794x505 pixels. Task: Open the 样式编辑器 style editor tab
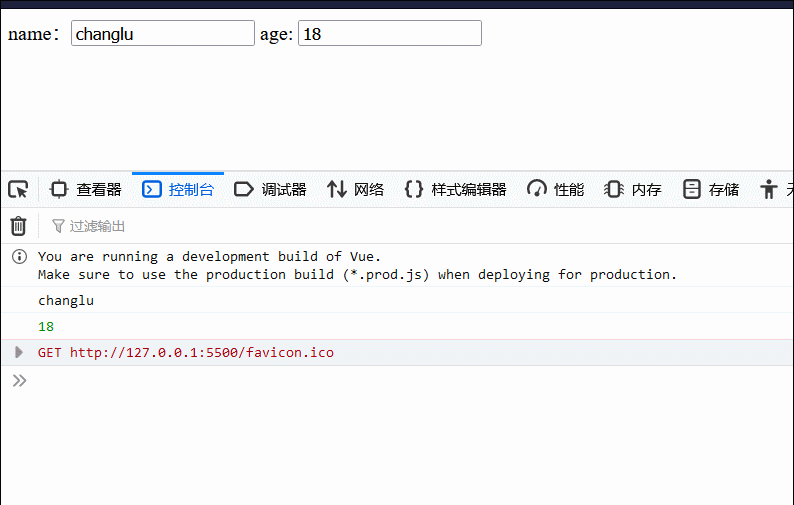click(455, 189)
